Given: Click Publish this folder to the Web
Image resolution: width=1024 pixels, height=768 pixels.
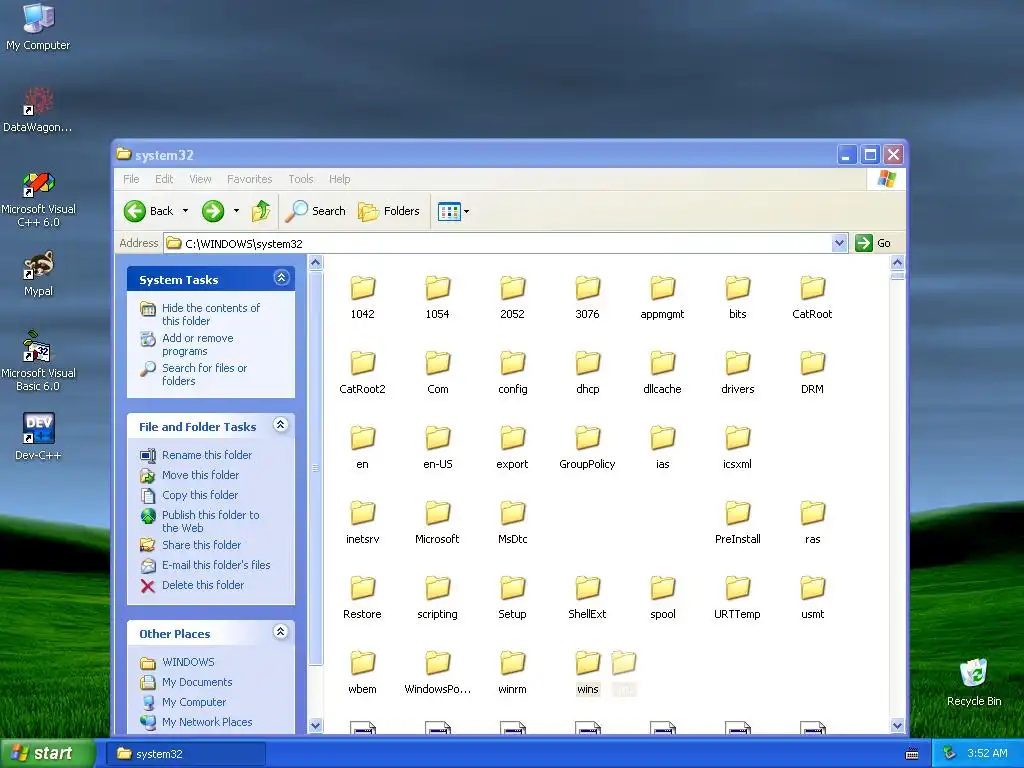Looking at the screenshot, I should coord(210,521).
